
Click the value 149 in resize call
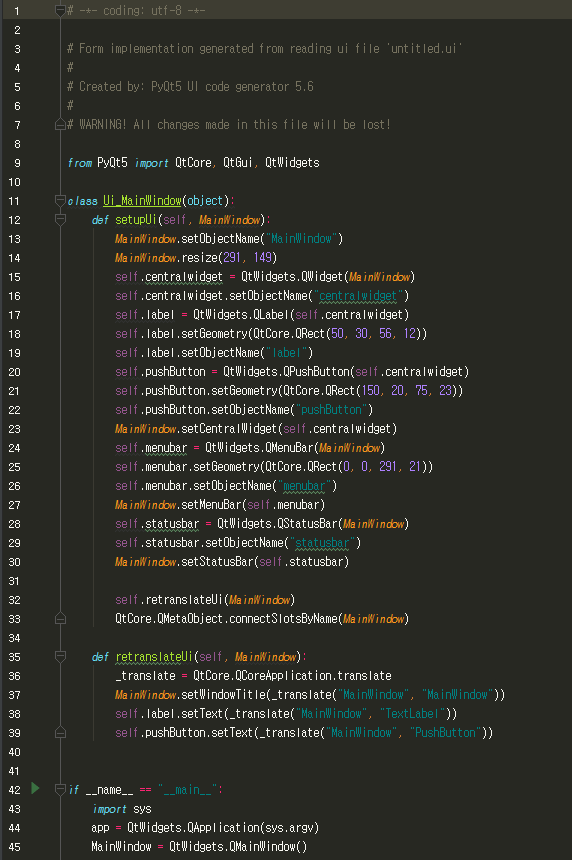[263, 258]
